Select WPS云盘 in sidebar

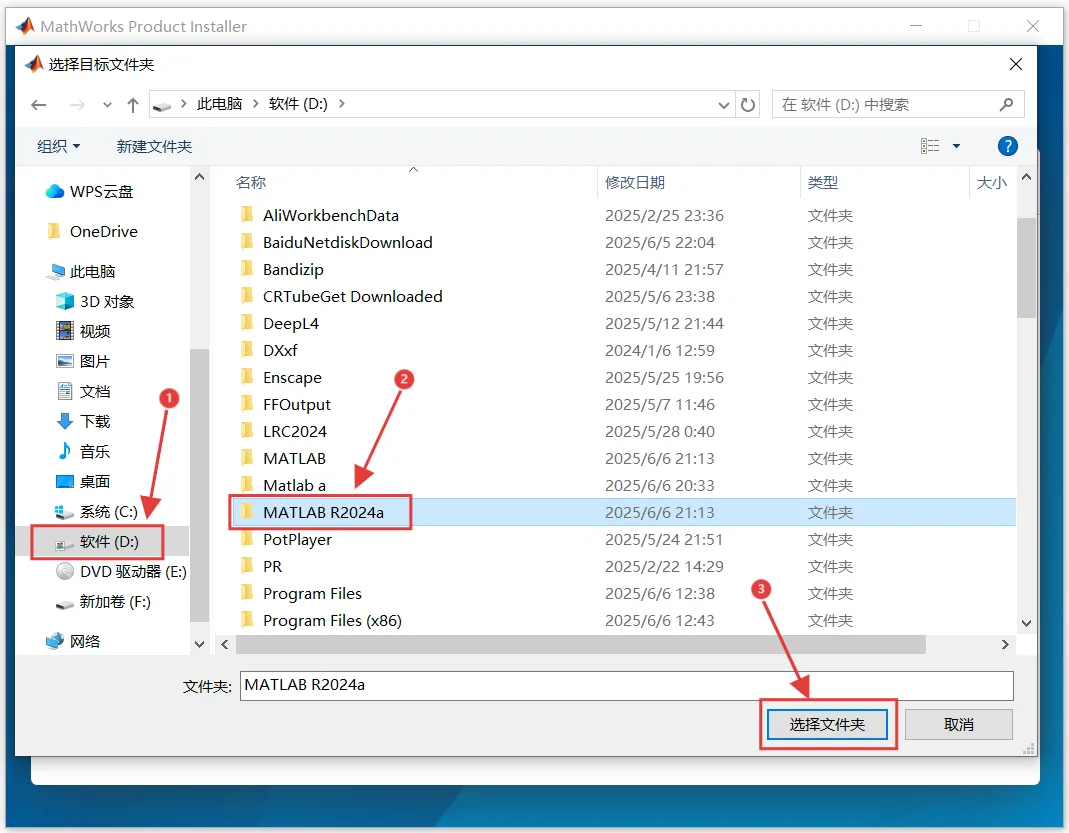point(89,192)
